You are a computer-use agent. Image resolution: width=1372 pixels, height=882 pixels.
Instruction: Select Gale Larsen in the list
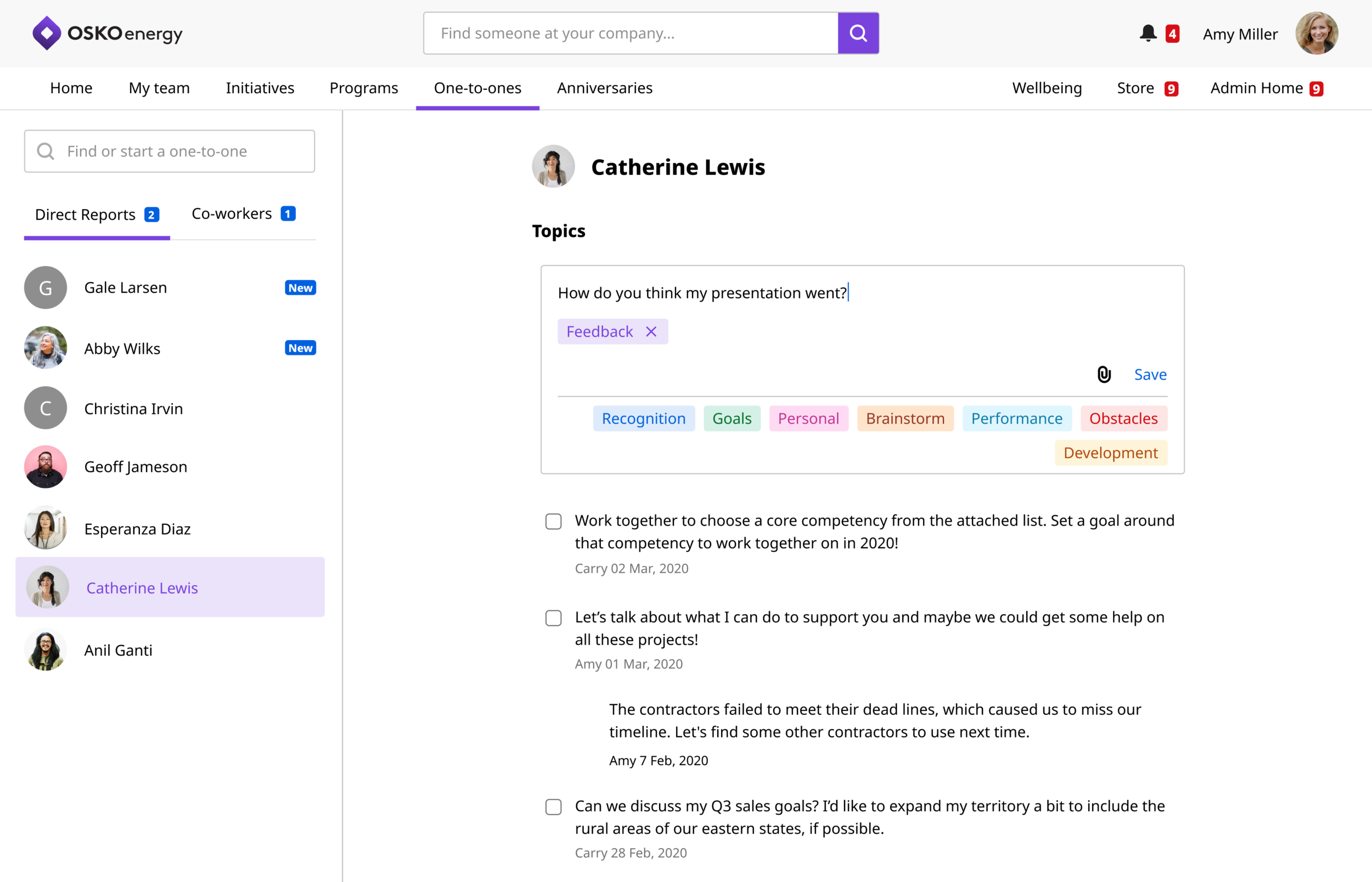coord(170,287)
